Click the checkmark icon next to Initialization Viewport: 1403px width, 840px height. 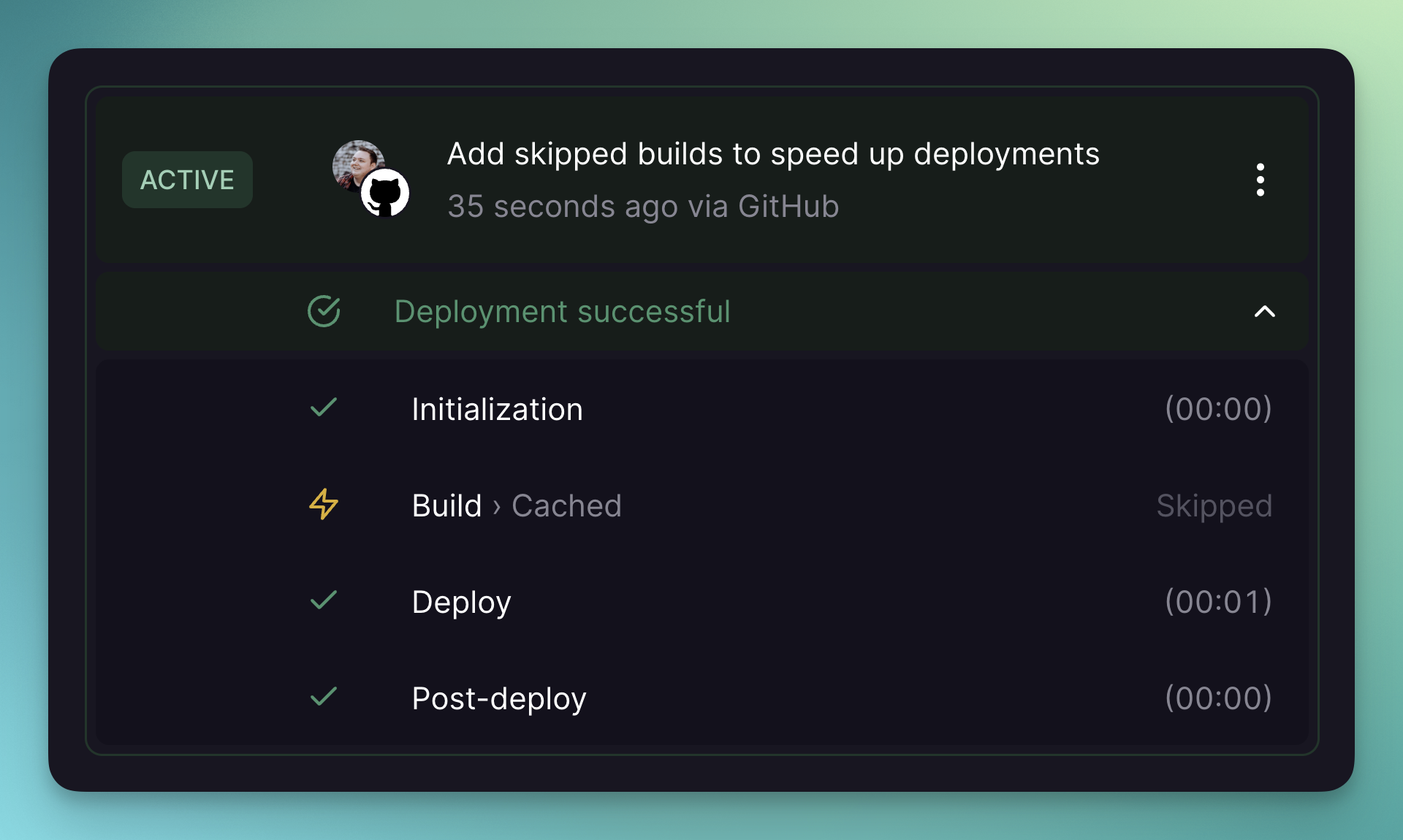coord(322,409)
